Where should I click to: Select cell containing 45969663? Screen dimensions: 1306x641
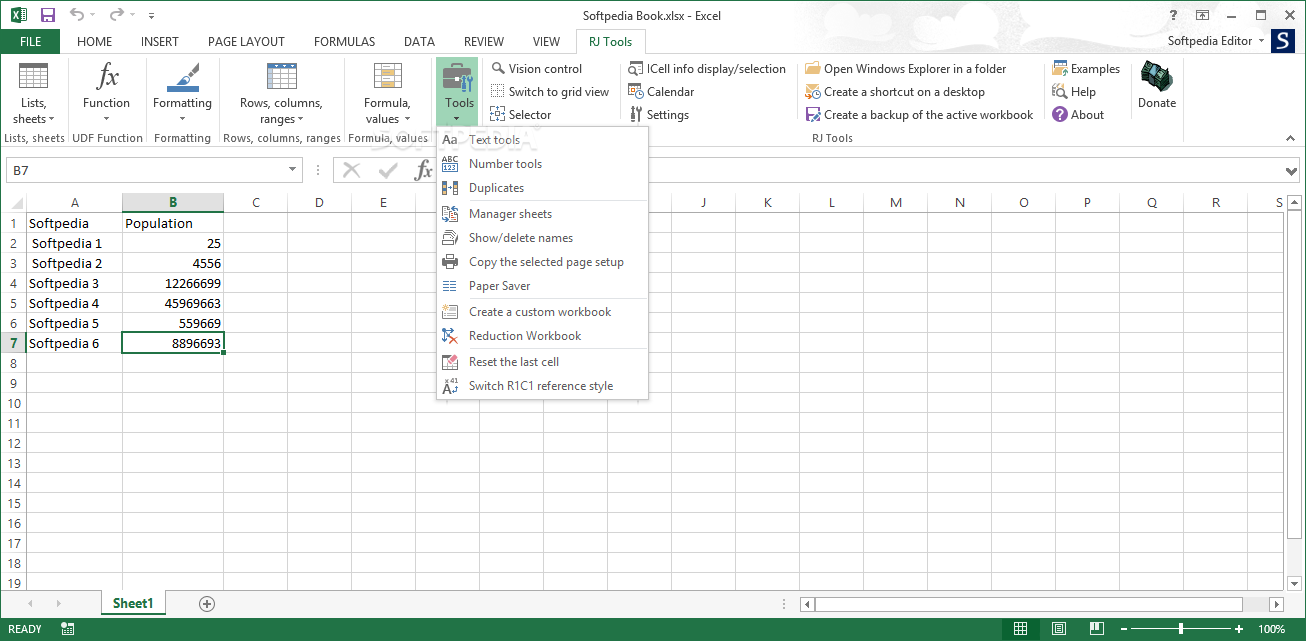point(173,303)
